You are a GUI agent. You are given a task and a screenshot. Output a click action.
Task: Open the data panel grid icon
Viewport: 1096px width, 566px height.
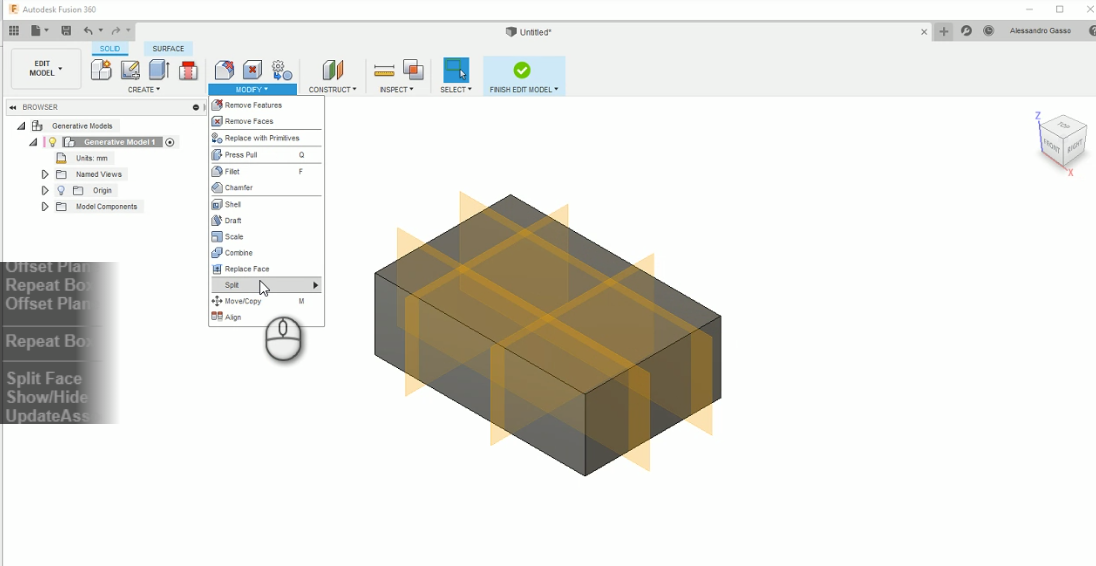[14, 31]
